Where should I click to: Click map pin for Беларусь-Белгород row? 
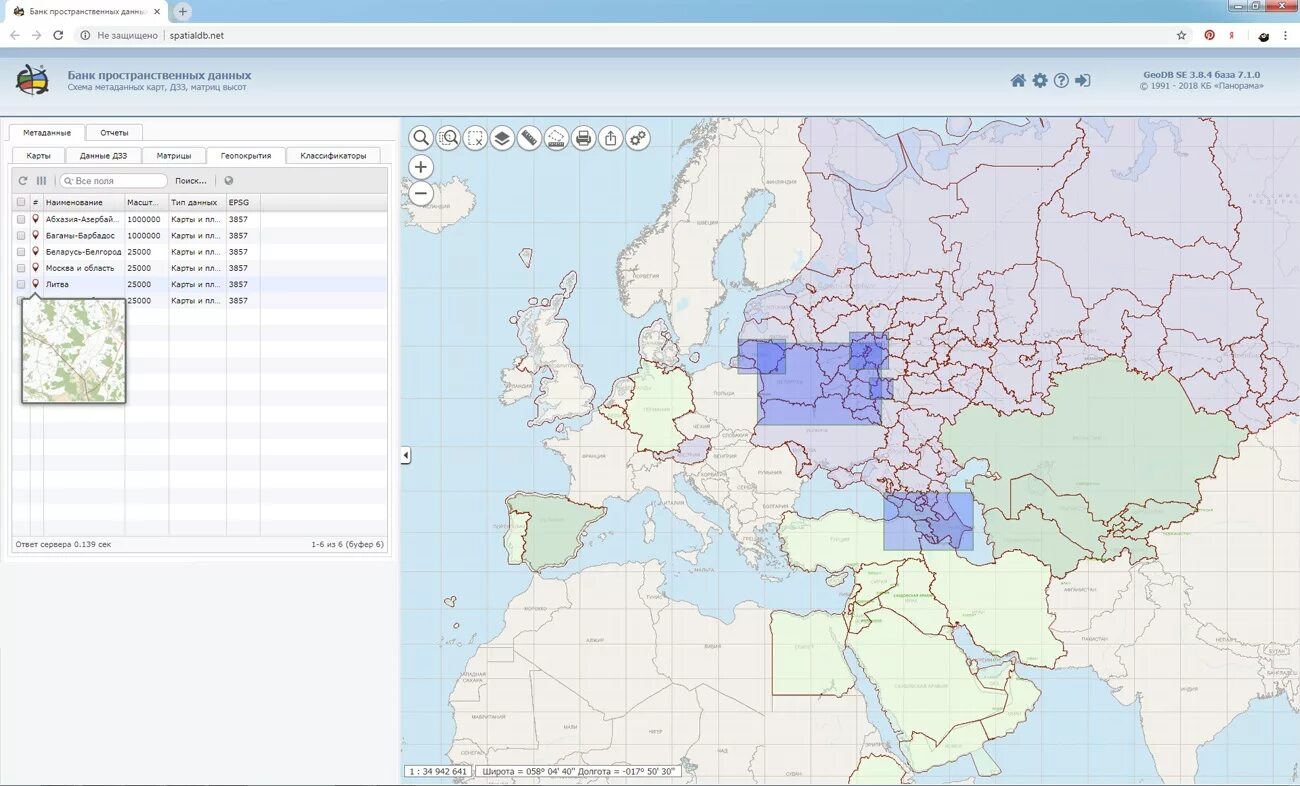35,251
